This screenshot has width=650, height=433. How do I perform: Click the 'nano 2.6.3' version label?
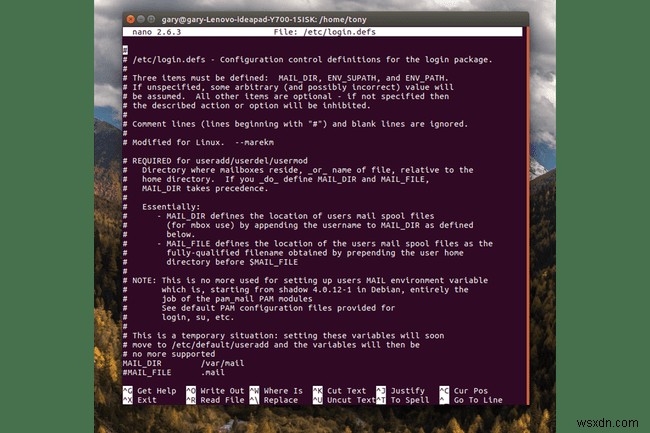(157, 32)
